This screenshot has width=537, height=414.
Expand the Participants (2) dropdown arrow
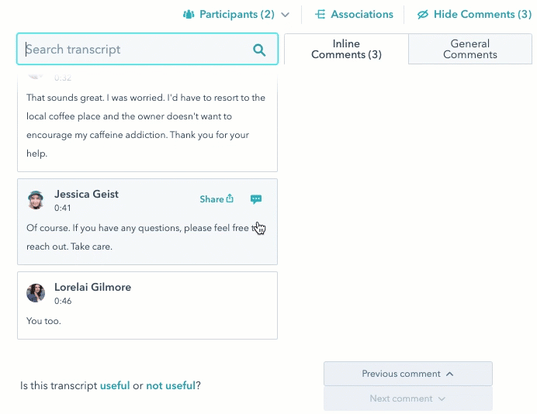[285, 15]
